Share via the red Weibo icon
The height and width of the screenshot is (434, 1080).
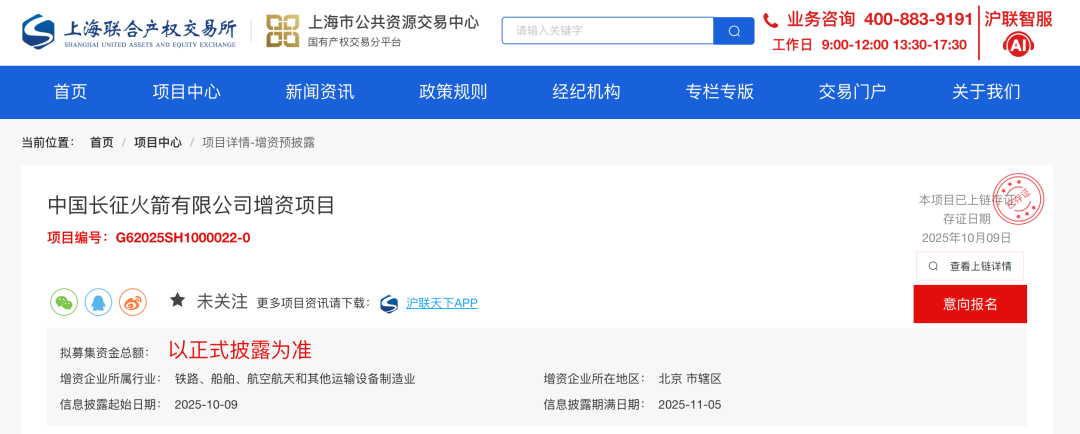[x=133, y=302]
